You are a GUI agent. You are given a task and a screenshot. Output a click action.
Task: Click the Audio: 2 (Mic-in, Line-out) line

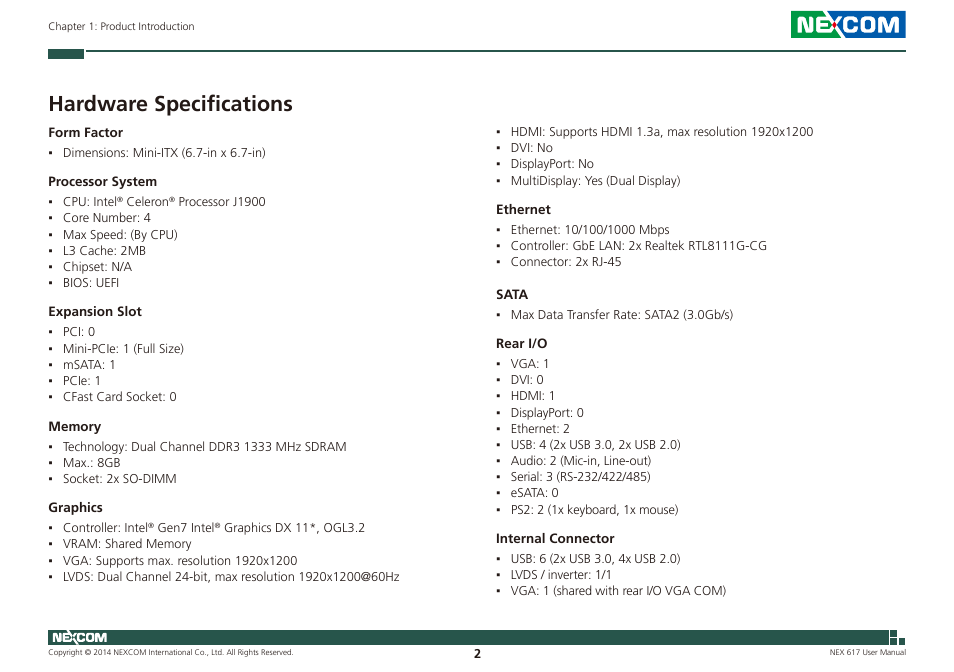(580, 461)
